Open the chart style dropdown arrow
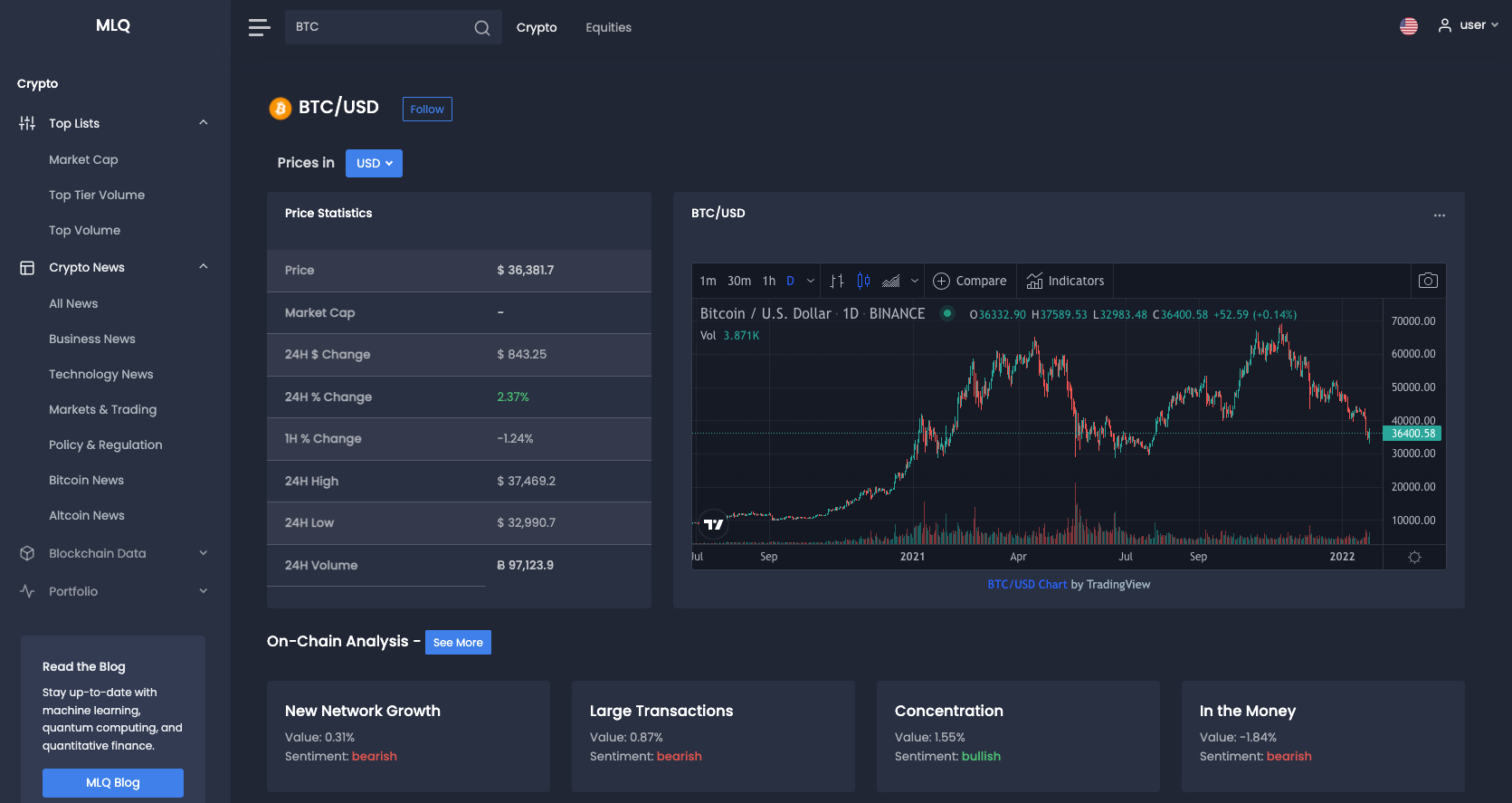The image size is (1512, 803). click(915, 281)
